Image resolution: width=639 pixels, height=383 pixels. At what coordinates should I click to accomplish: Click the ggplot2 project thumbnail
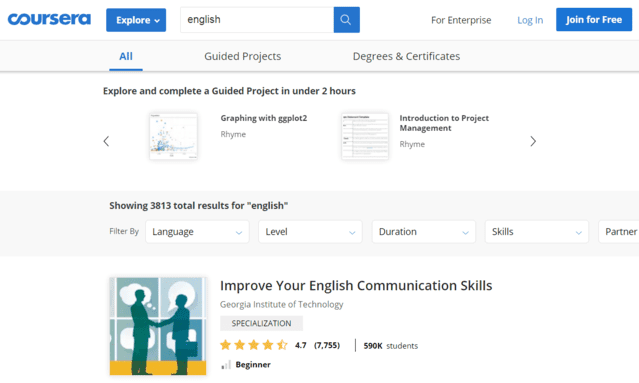pyautogui.click(x=173, y=136)
